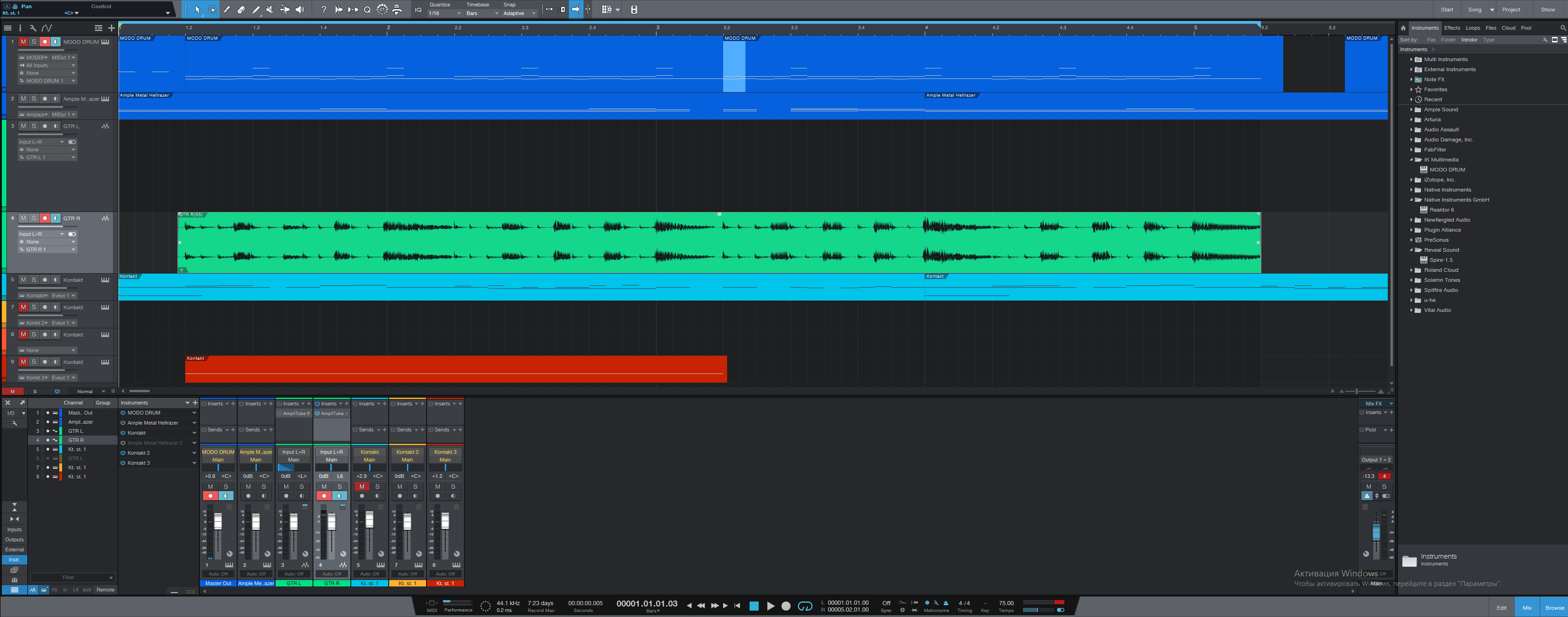Click the Remote button in mixer panel
The height and width of the screenshot is (617, 1568).
[x=105, y=590]
